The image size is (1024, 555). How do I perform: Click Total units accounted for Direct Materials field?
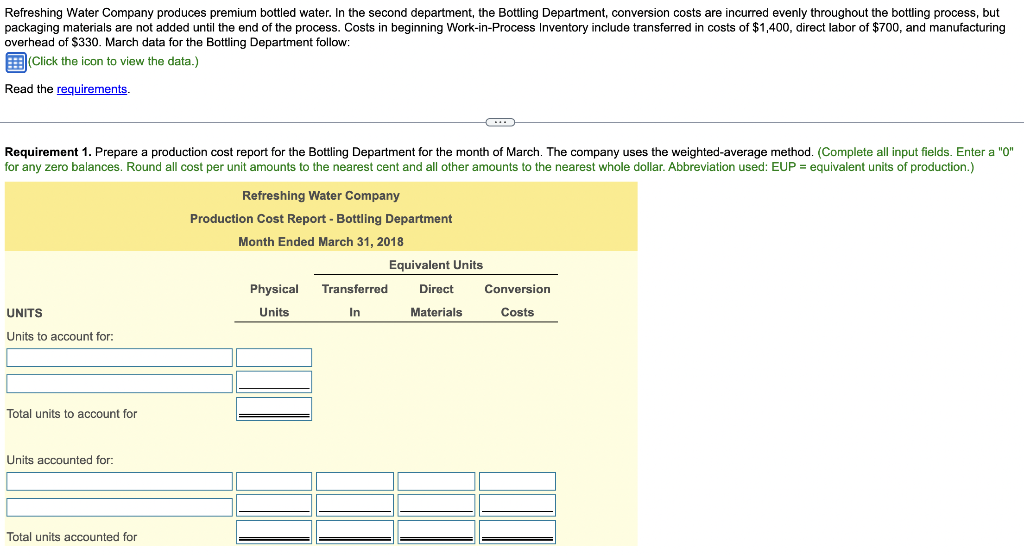[436, 532]
